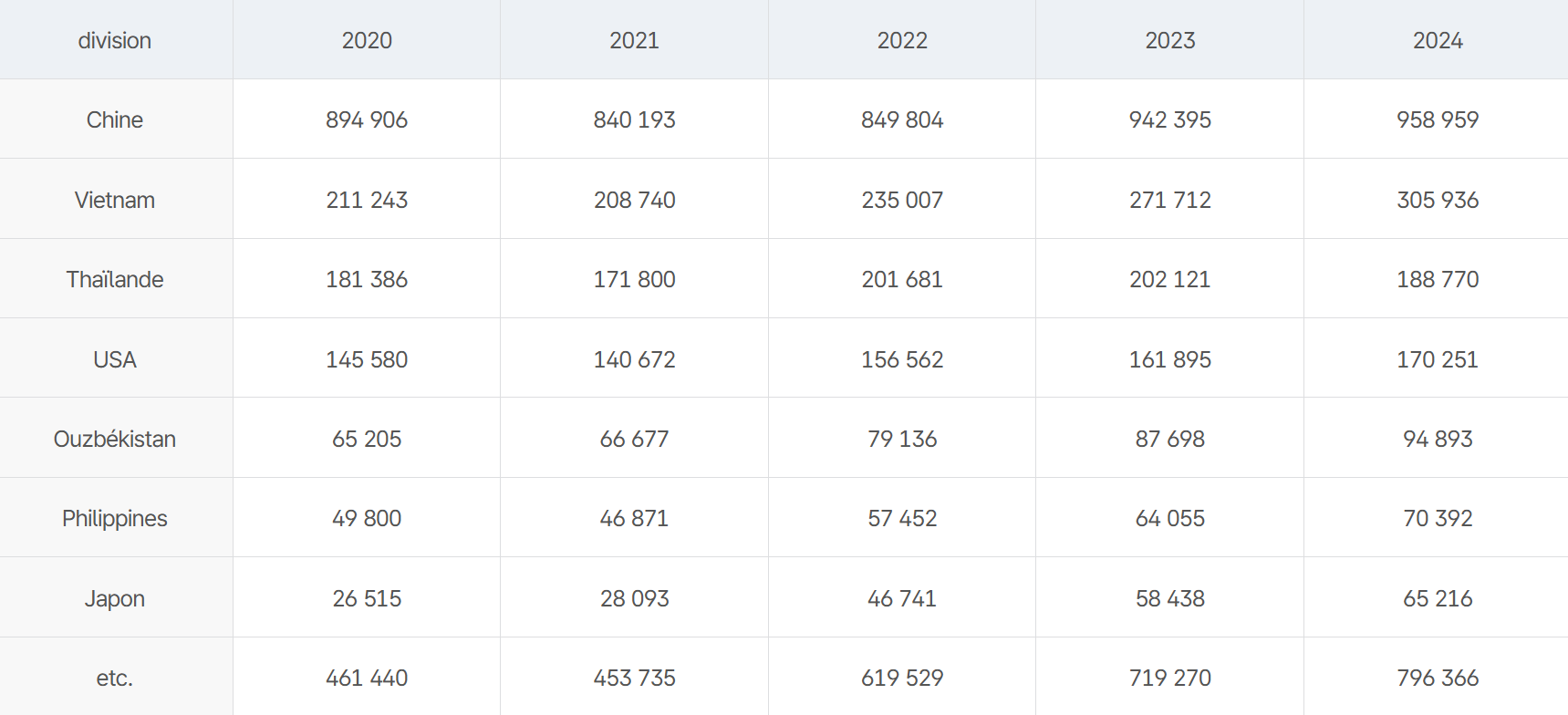Click the USA row label
The width and height of the screenshot is (1568, 715).
pos(115,359)
